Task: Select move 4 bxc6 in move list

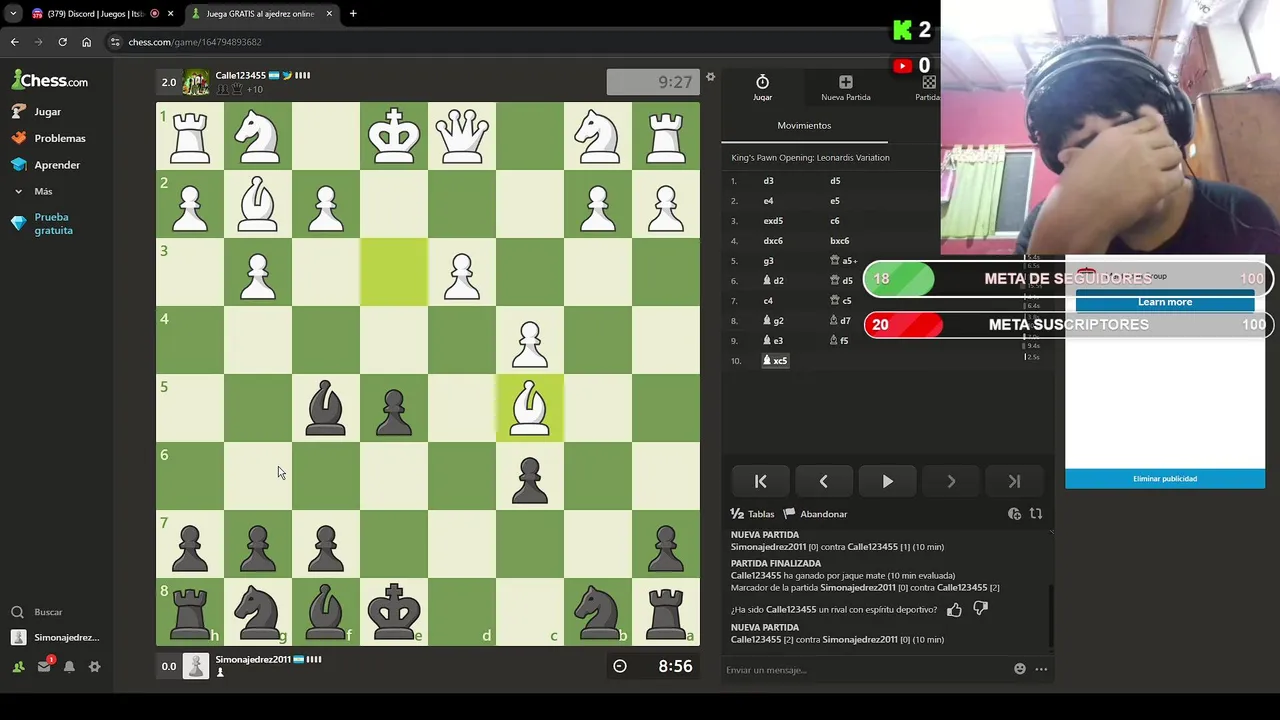Action: click(839, 241)
